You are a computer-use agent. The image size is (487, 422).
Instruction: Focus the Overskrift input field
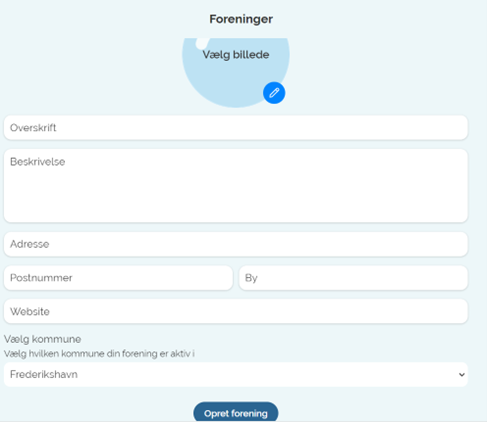click(236, 128)
